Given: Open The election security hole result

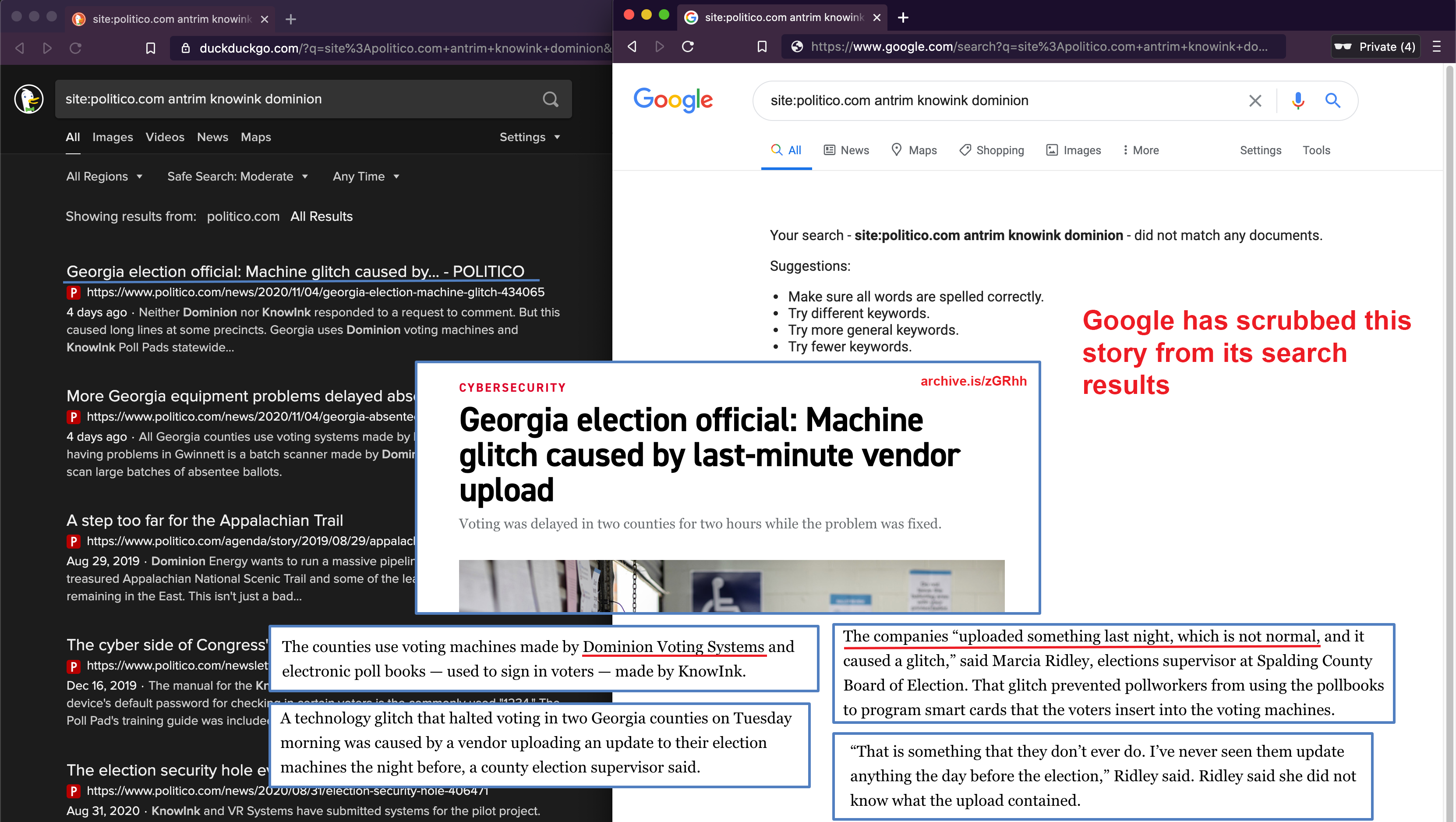Looking at the screenshot, I should pos(167,770).
